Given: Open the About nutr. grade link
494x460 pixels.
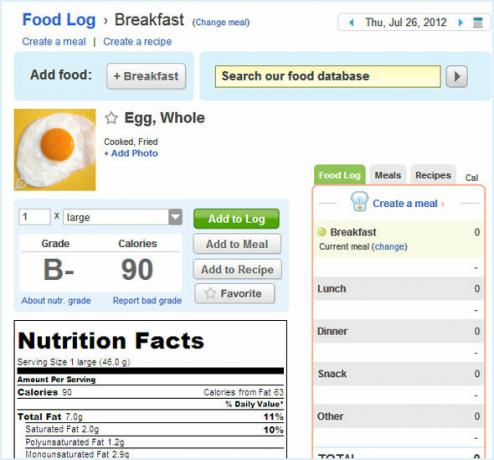Looking at the screenshot, I should (56, 301).
